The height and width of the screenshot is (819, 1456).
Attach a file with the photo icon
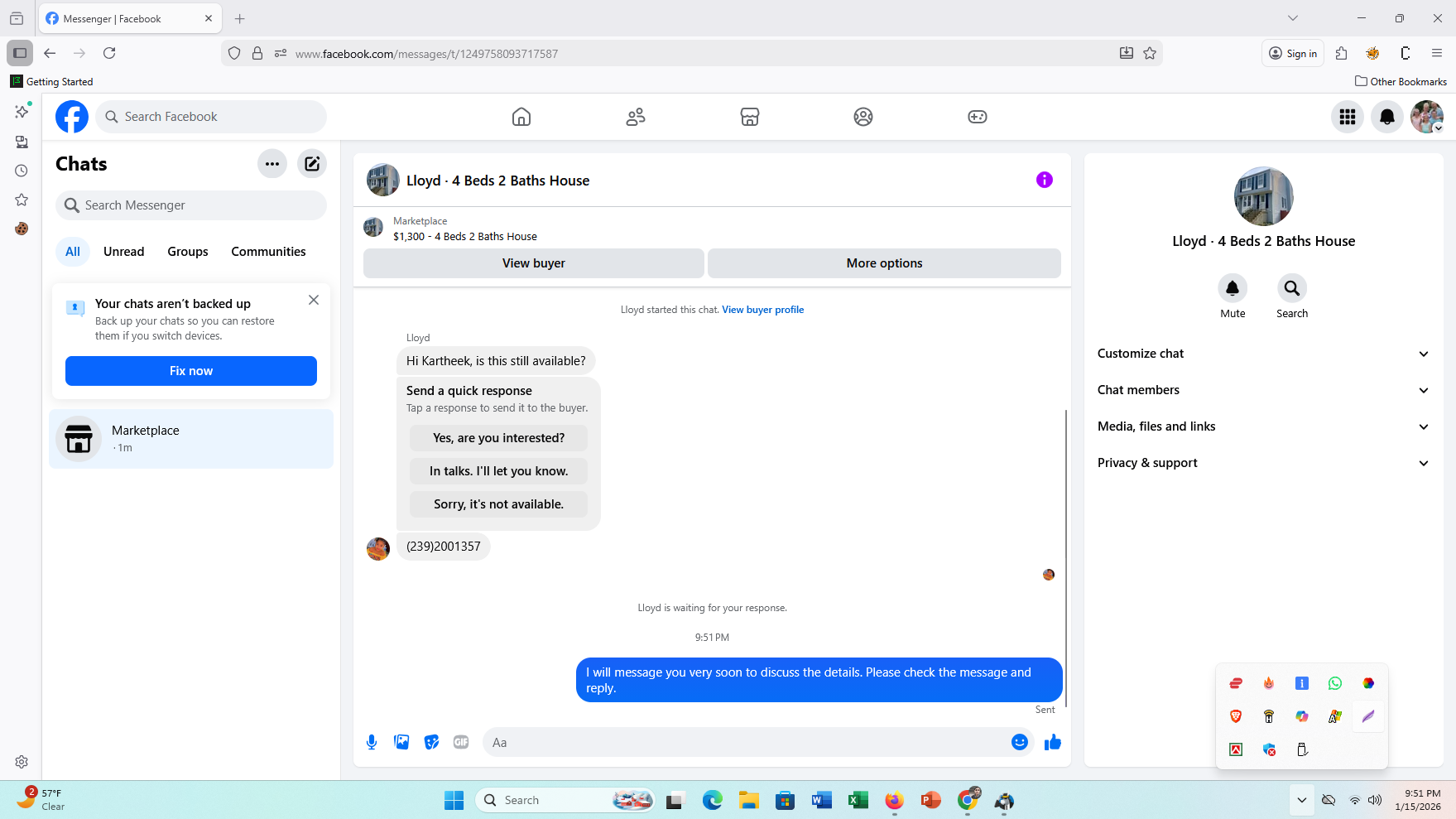tap(401, 742)
